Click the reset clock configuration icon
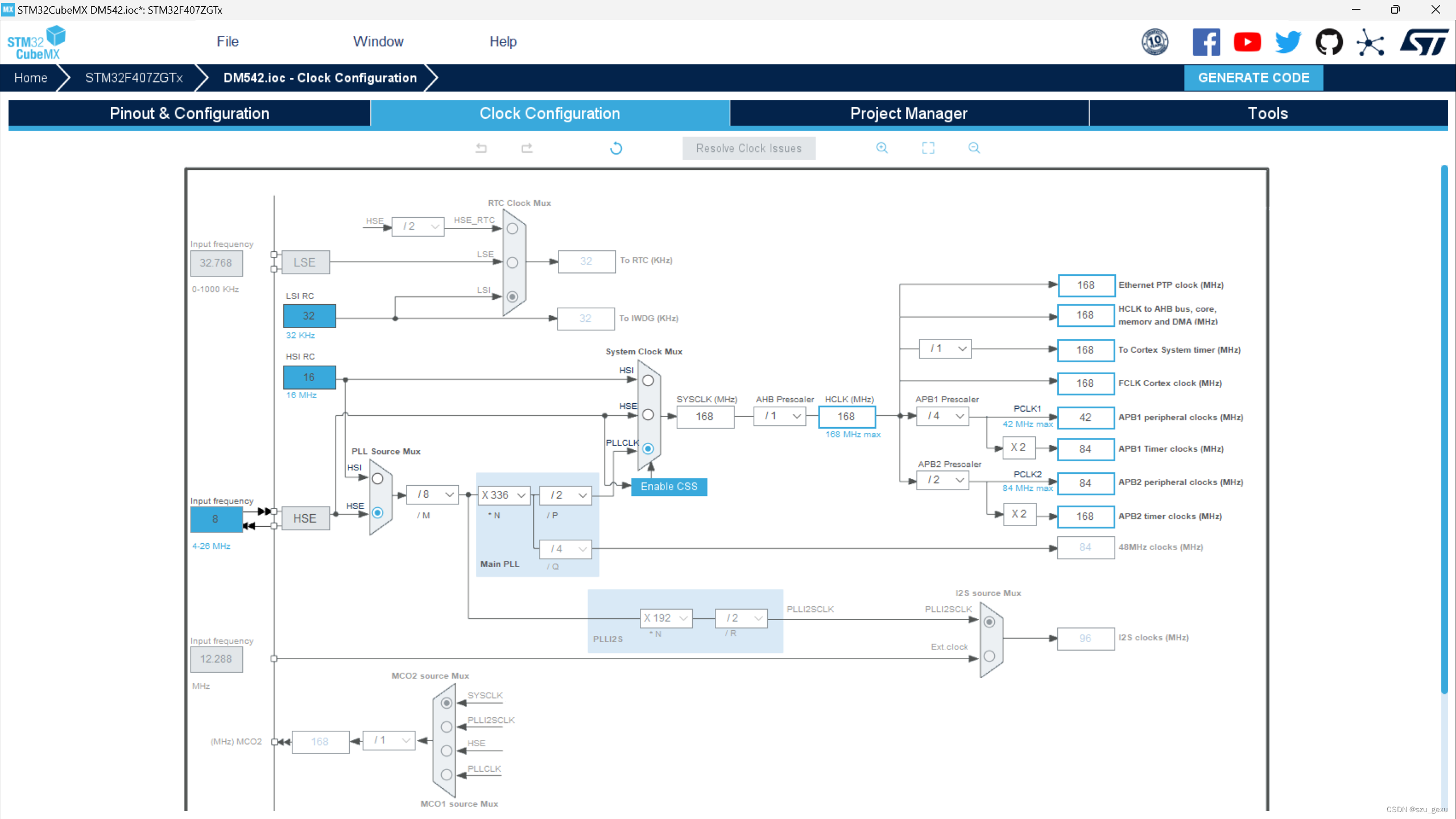 pyautogui.click(x=616, y=148)
